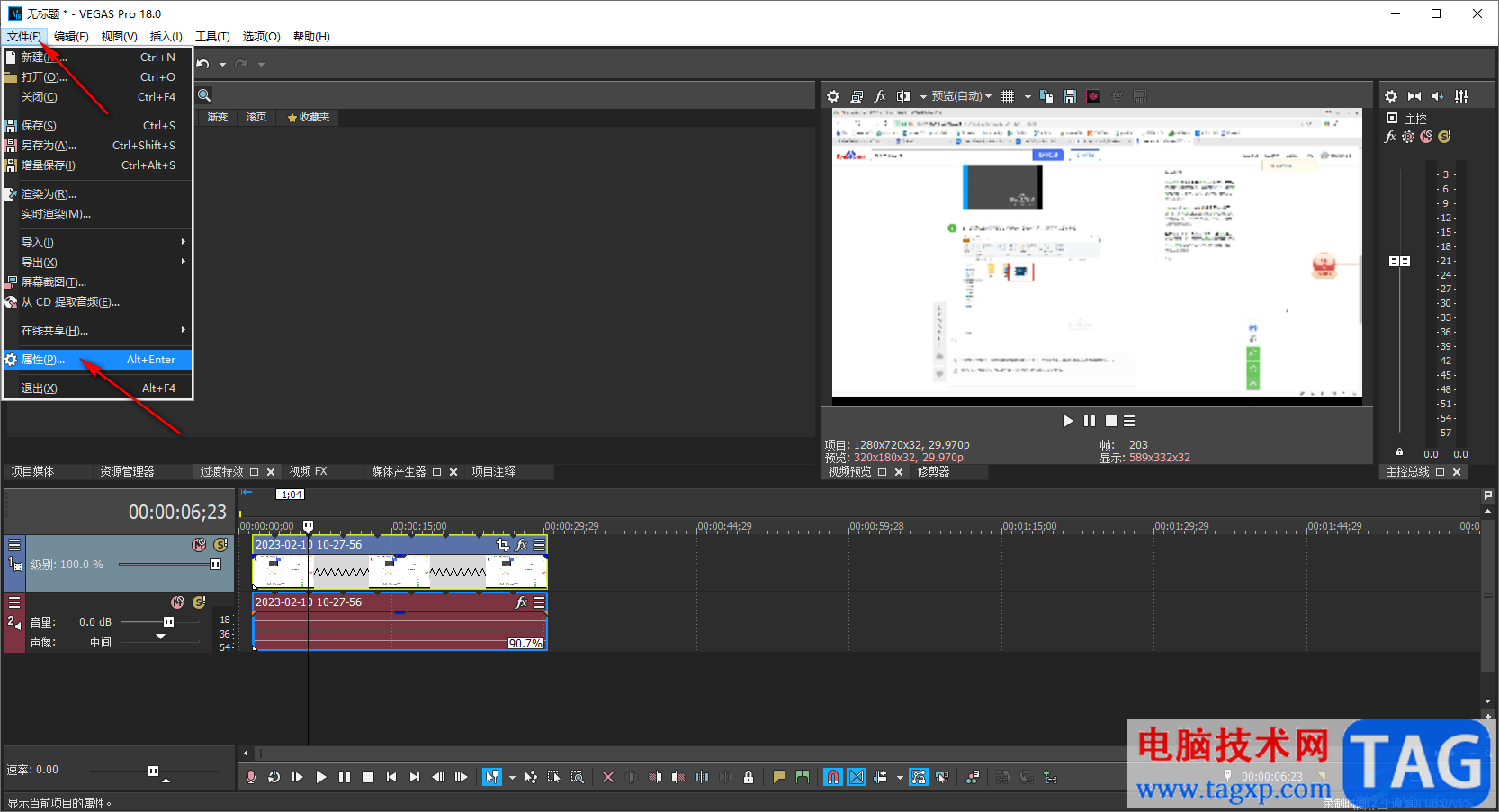Expand the auto ripple dropdown arrow
This screenshot has width=1499, height=812.
900,777
